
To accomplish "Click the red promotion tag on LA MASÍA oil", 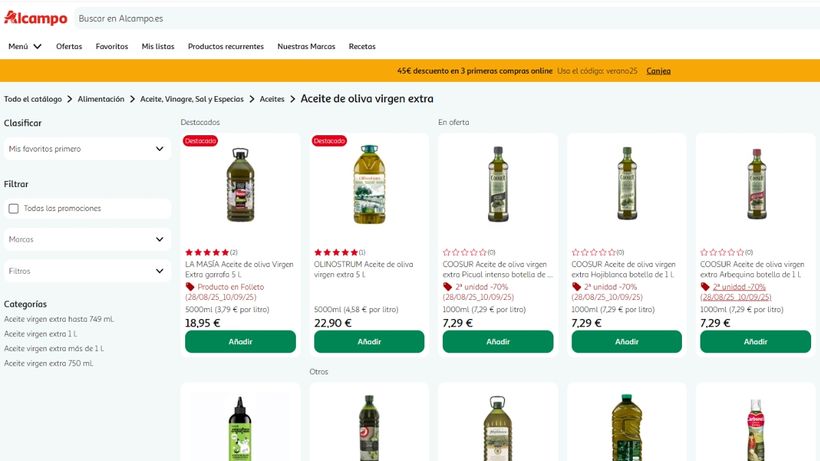I will [190, 287].
